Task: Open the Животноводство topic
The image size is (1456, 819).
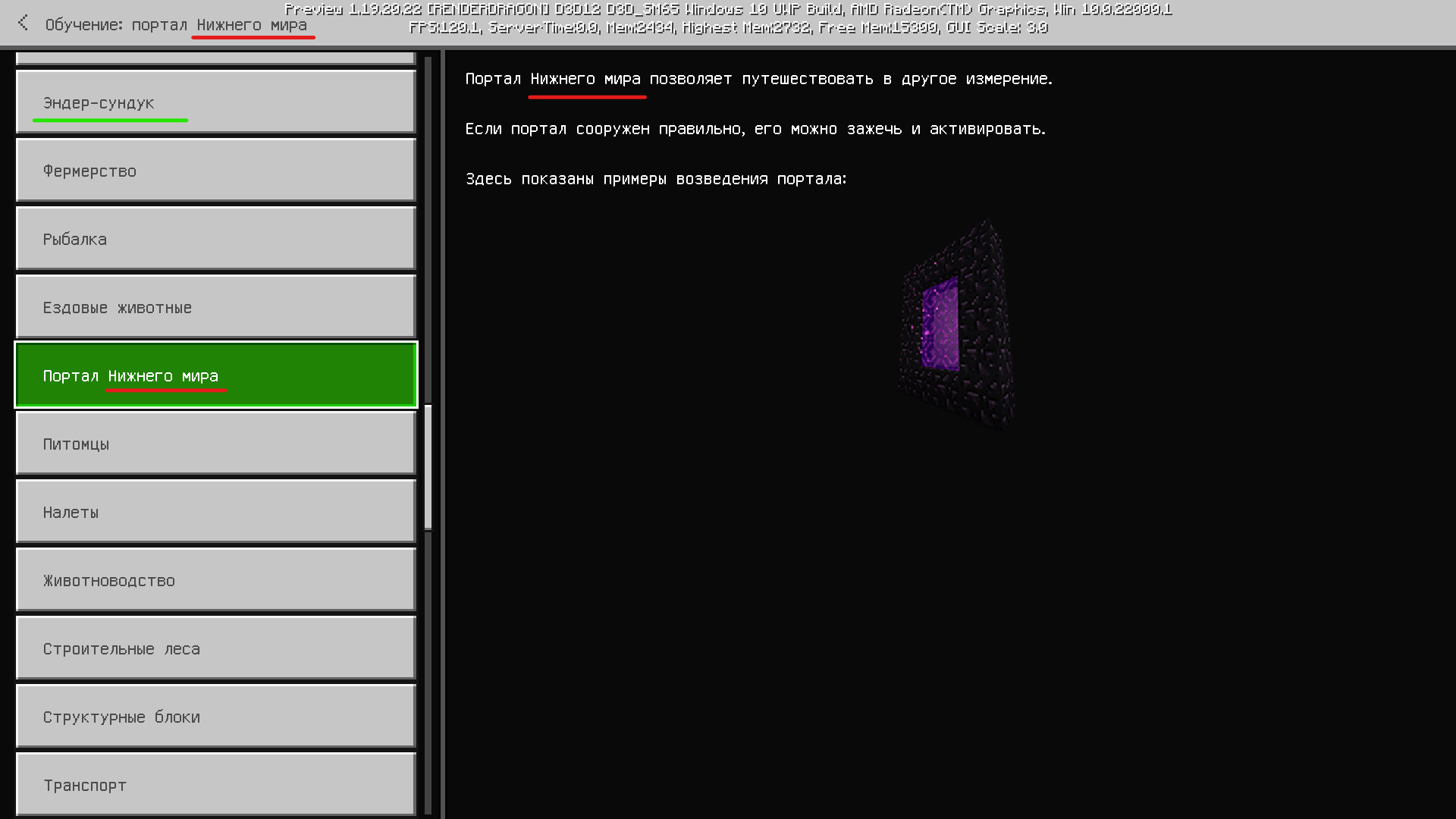Action: click(215, 580)
